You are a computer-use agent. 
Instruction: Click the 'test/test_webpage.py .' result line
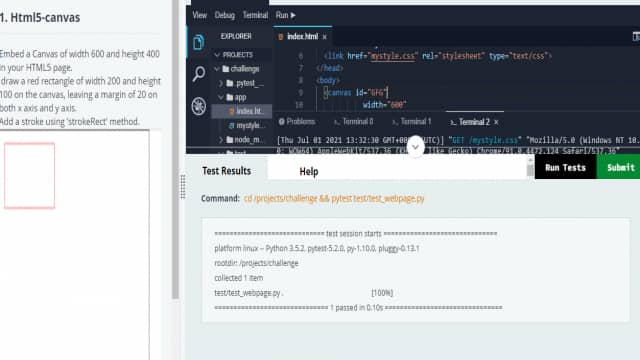tap(249, 293)
